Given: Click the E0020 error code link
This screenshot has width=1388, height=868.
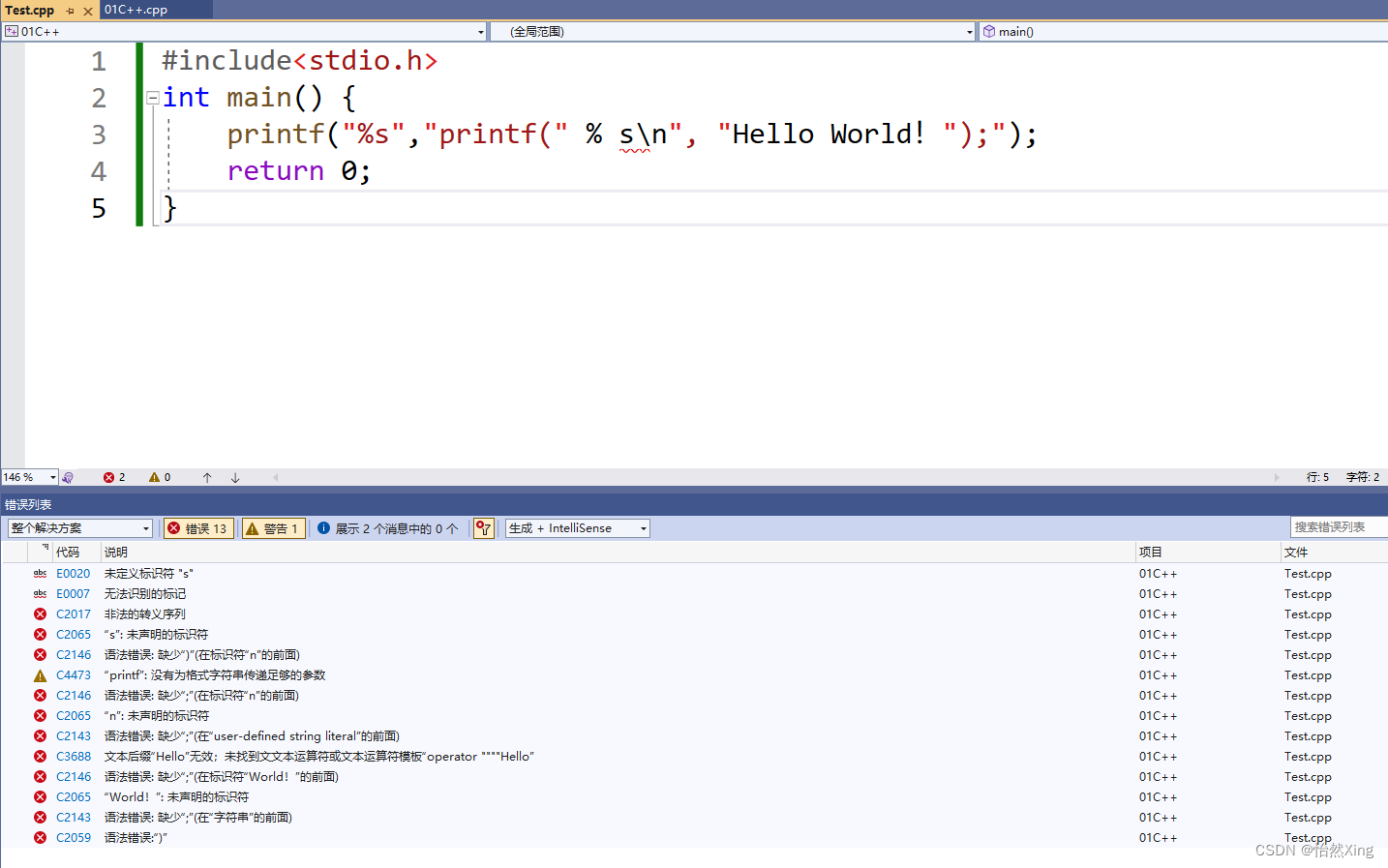Looking at the screenshot, I should click(73, 573).
